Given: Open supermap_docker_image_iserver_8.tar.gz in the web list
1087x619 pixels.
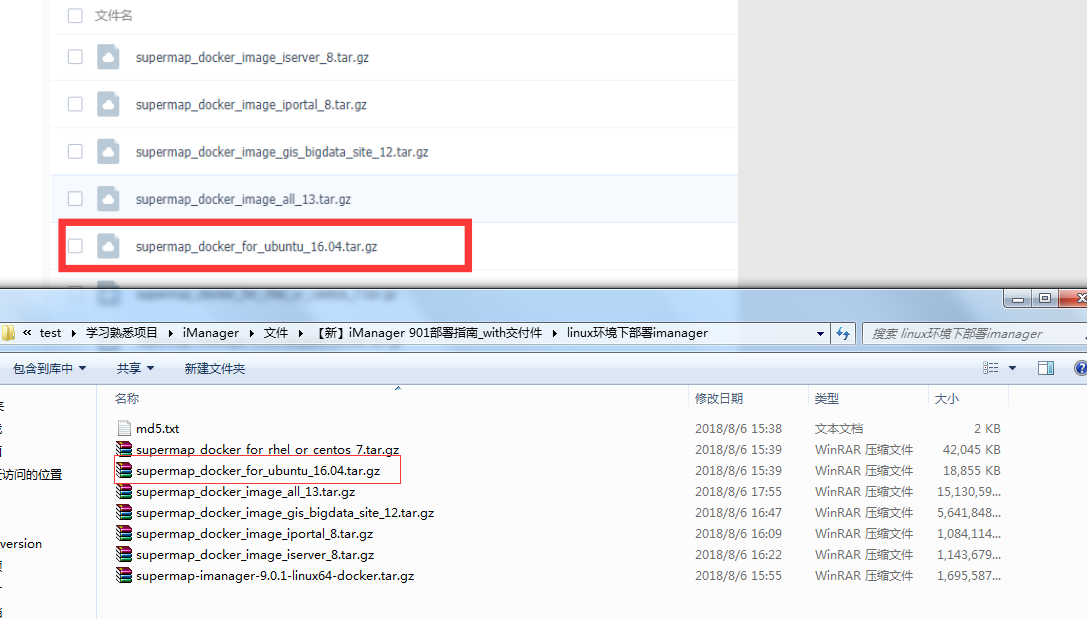Looking at the screenshot, I should [x=252, y=58].
